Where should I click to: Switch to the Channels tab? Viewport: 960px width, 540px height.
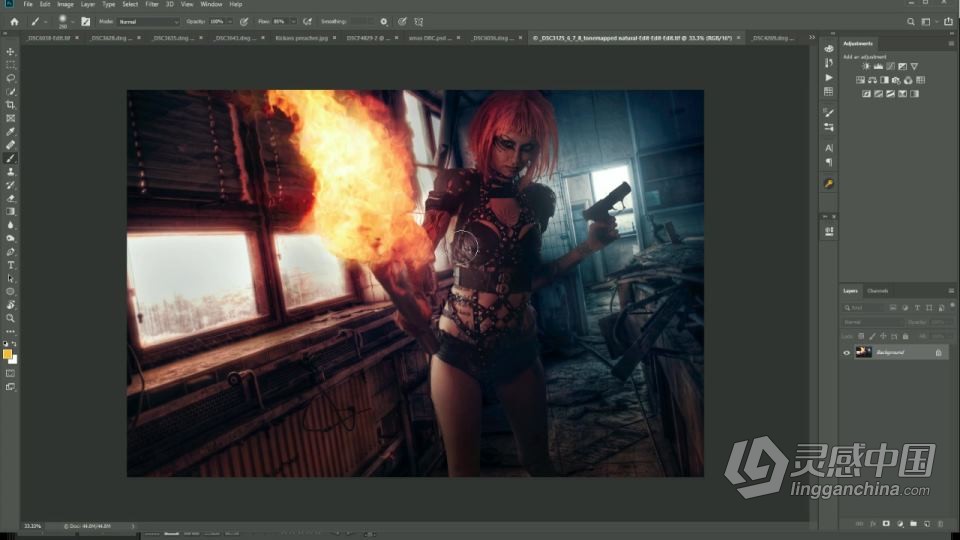(x=877, y=291)
